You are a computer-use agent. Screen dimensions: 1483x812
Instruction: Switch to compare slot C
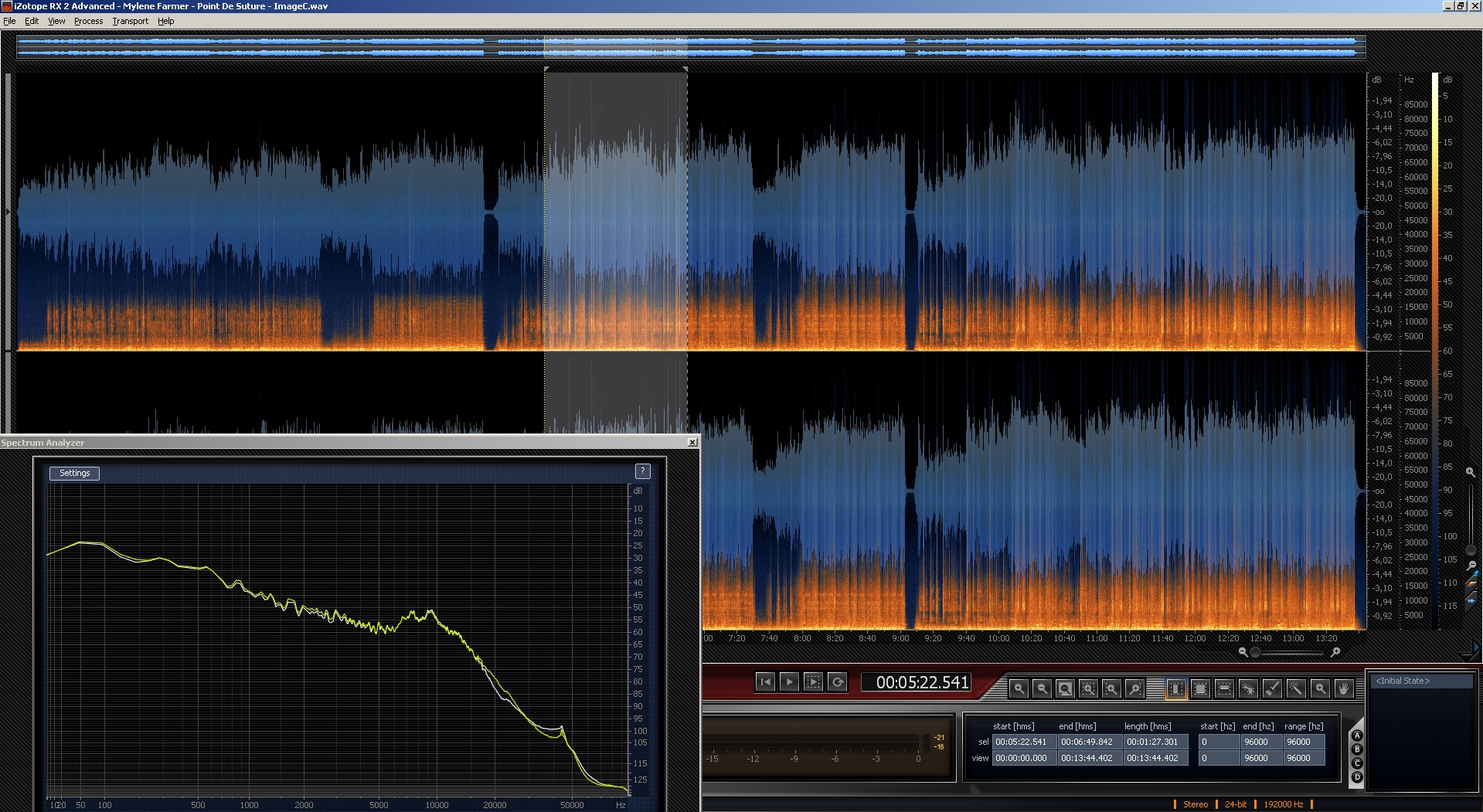pyautogui.click(x=1357, y=763)
